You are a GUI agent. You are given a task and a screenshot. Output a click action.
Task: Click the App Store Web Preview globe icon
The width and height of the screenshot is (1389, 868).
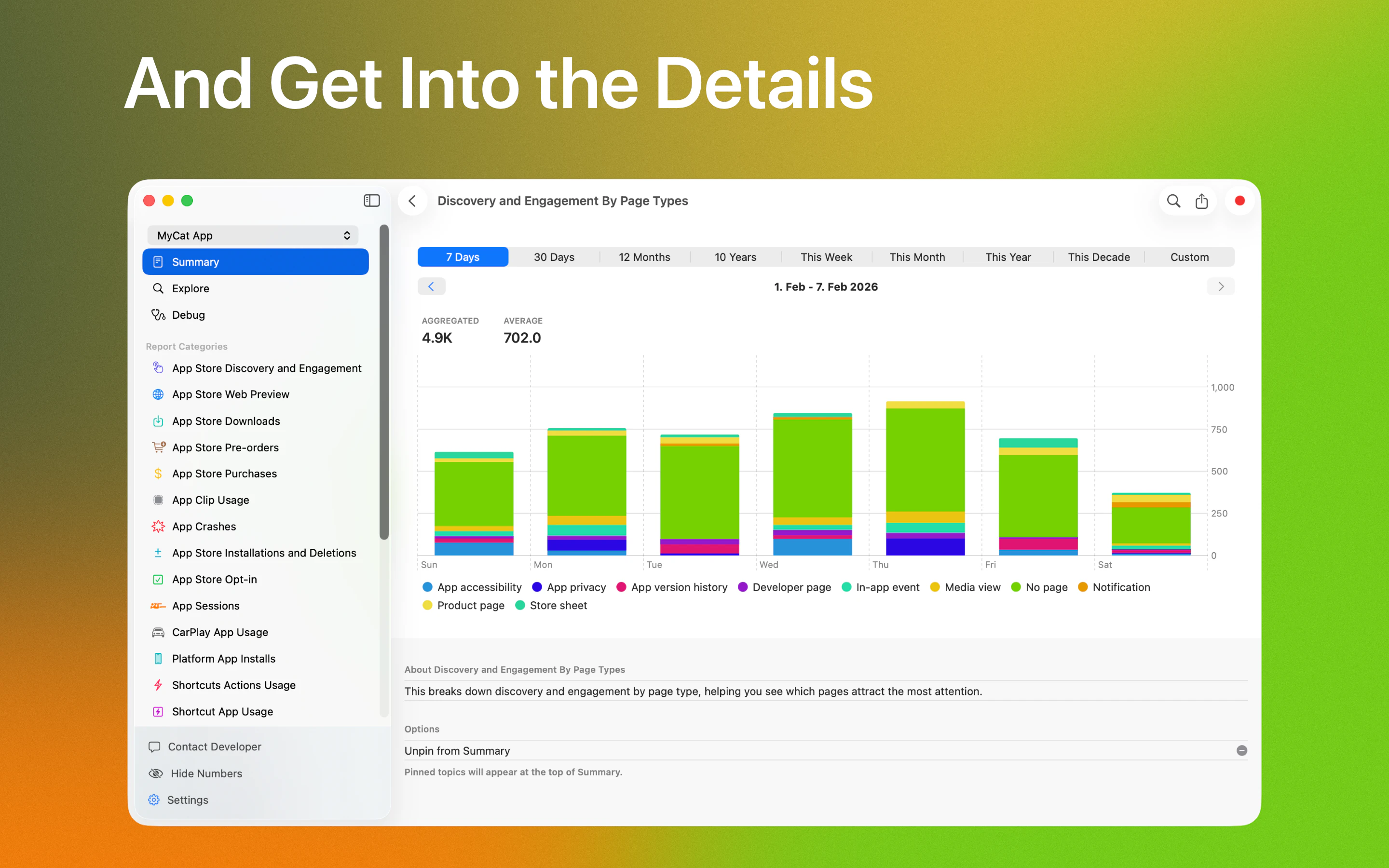pos(158,394)
